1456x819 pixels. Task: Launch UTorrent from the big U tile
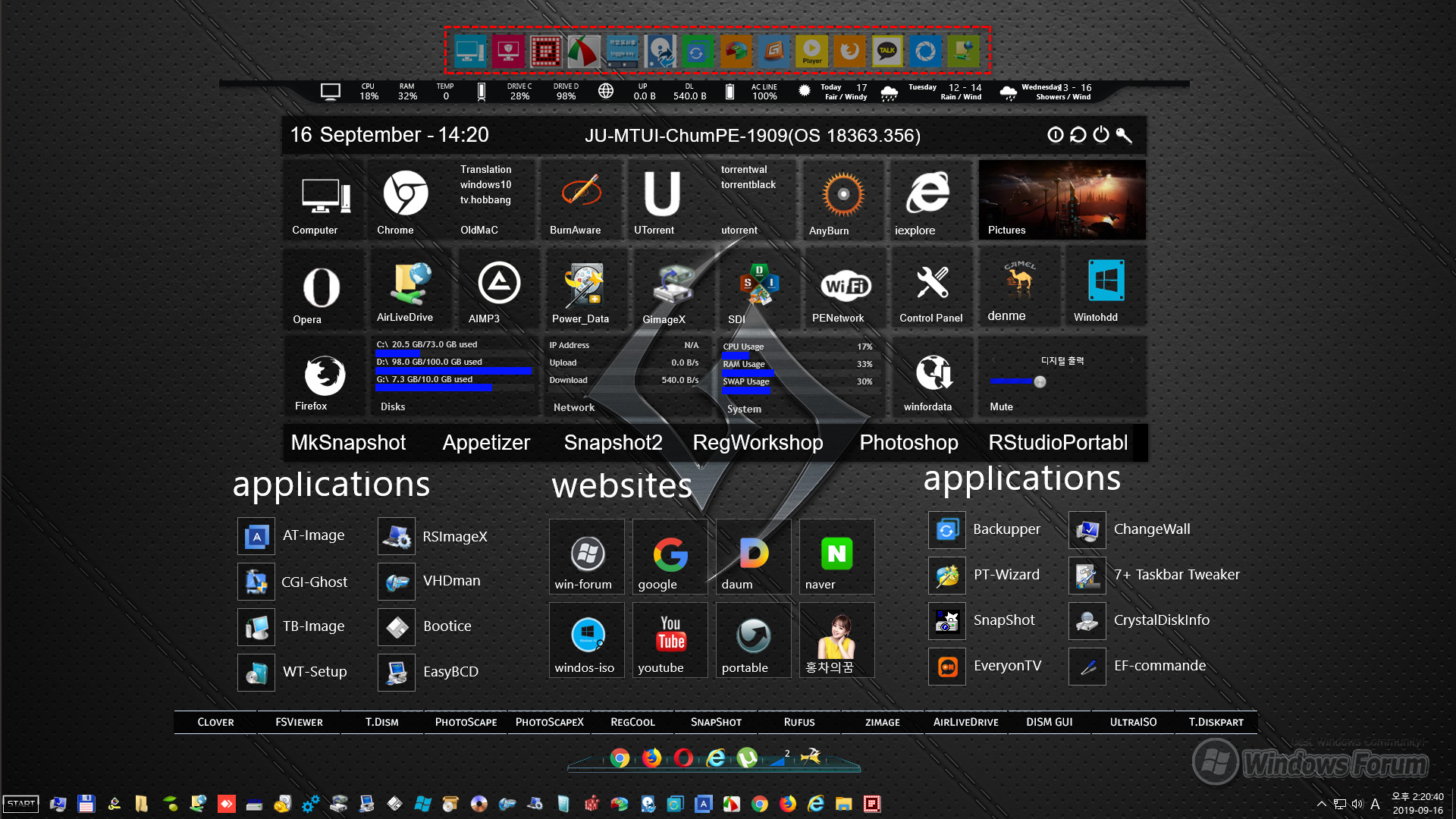pyautogui.click(x=662, y=200)
